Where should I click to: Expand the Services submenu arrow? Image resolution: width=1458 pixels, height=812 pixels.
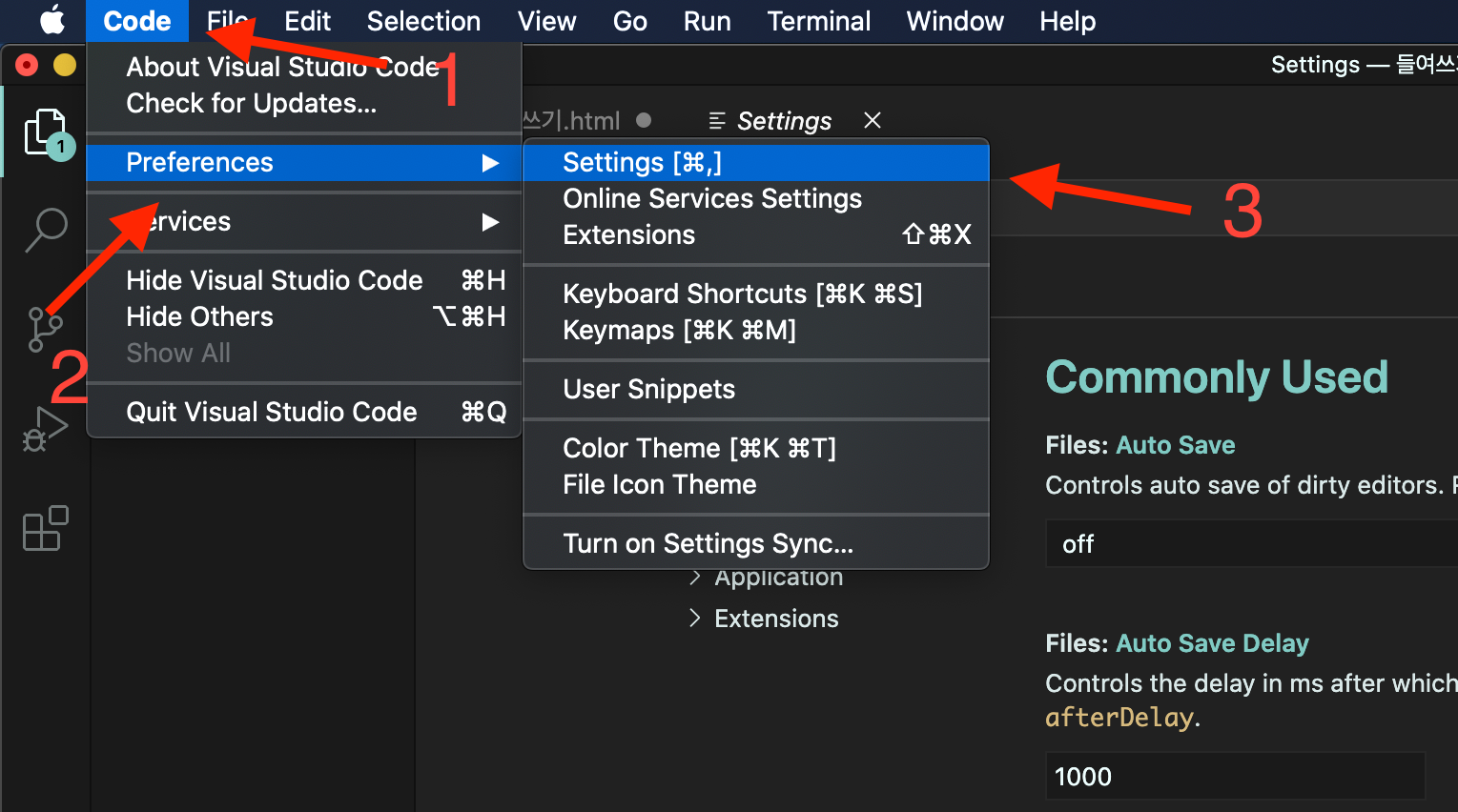490,221
